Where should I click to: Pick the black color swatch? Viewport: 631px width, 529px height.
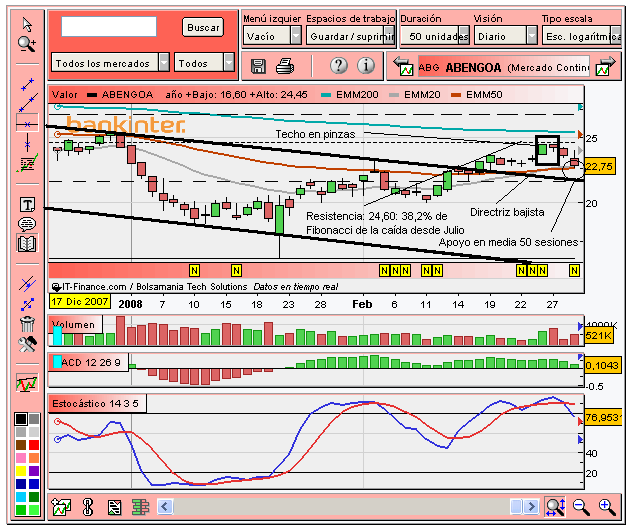21,419
